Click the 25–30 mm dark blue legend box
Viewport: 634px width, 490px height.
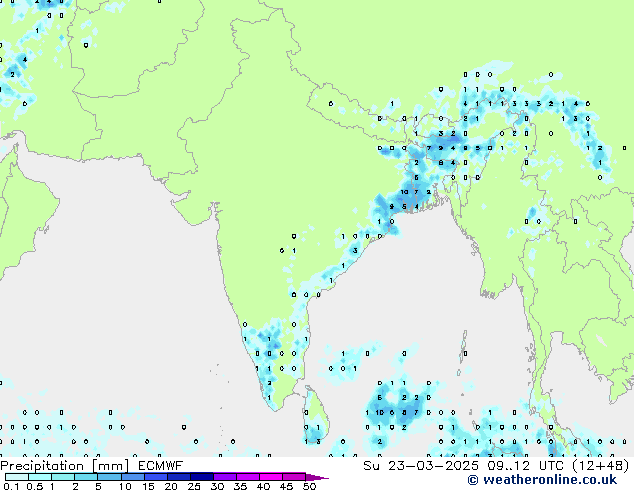(x=201, y=477)
